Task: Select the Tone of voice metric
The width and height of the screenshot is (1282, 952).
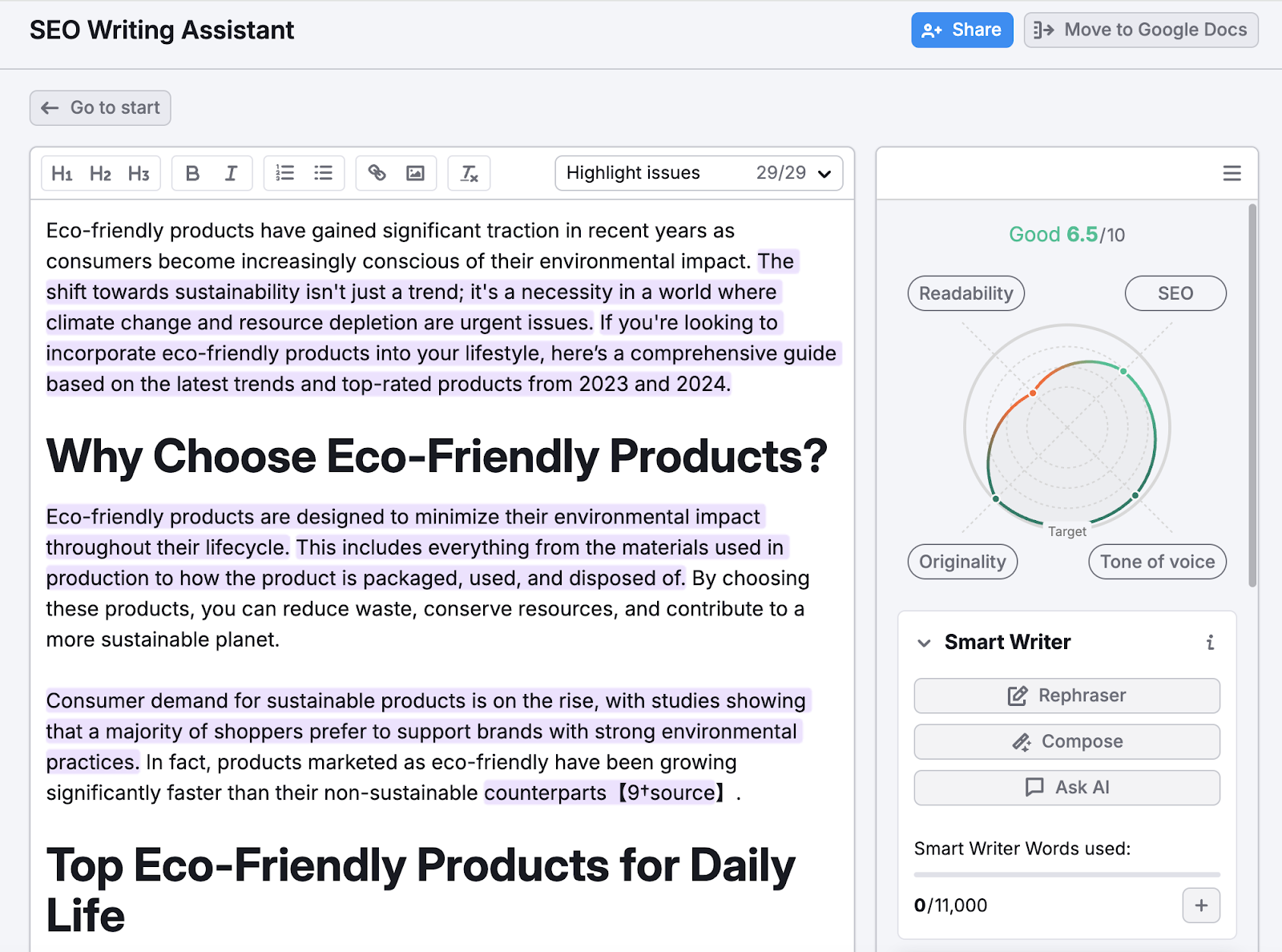Action: pyautogui.click(x=1157, y=562)
